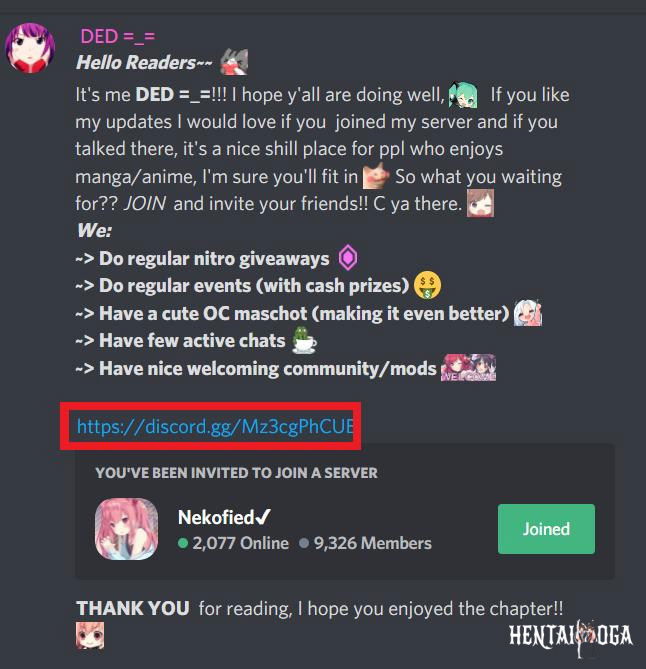The width and height of the screenshot is (646, 669).
Task: Open the DED =_= username
Action: pyautogui.click(x=117, y=36)
